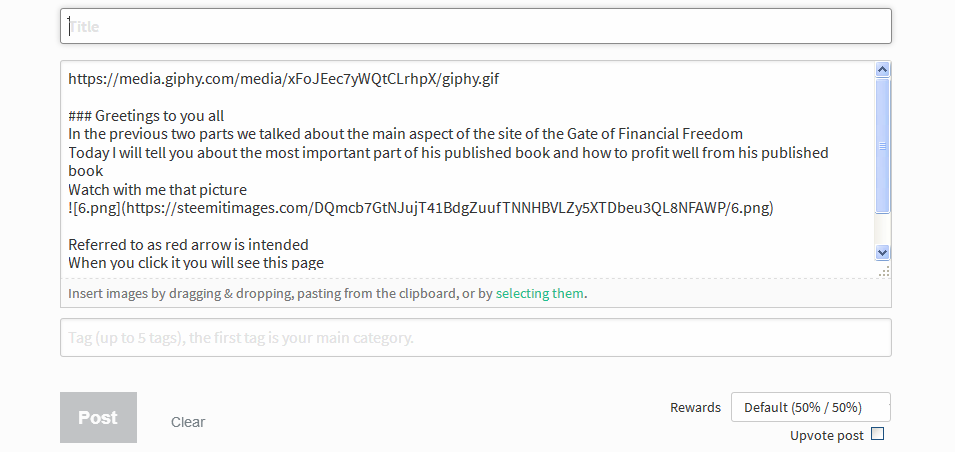Click the "Referred to as red arrow" line

(188, 245)
